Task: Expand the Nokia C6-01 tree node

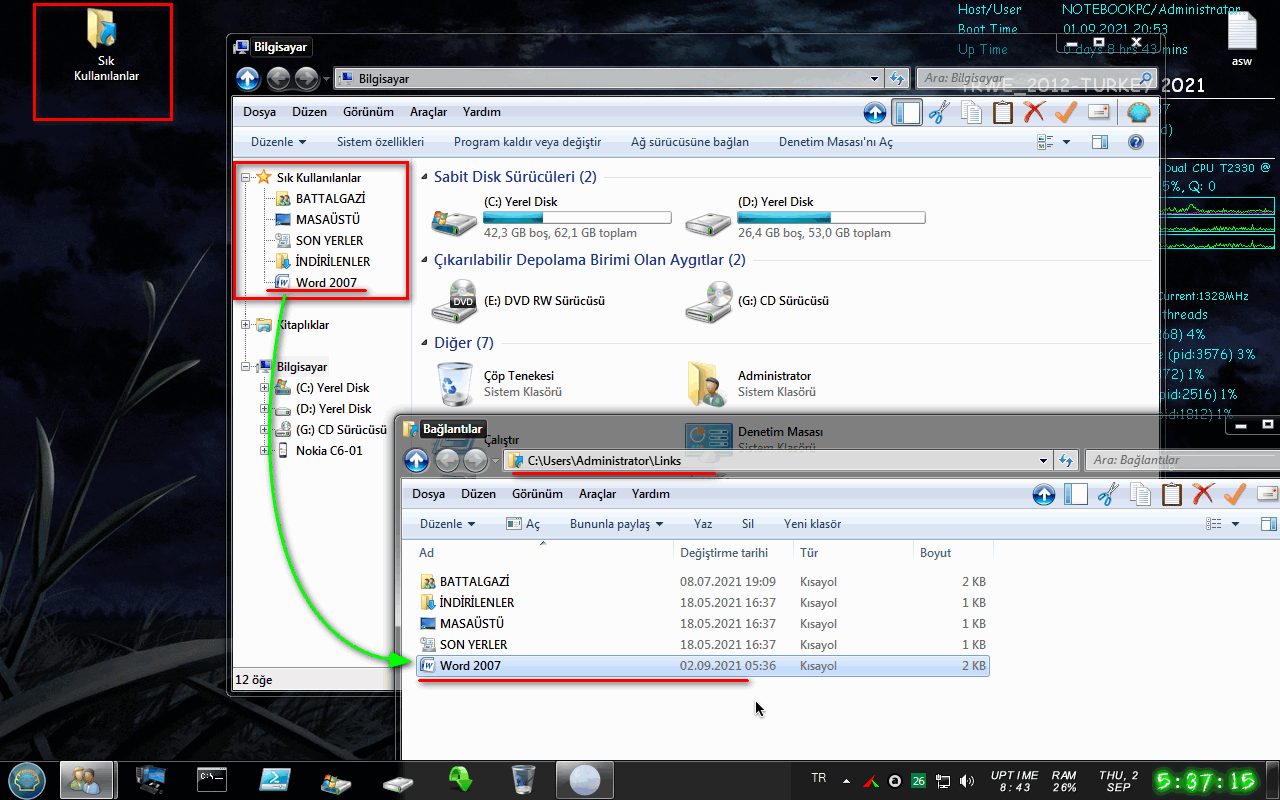Action: pyautogui.click(x=264, y=451)
